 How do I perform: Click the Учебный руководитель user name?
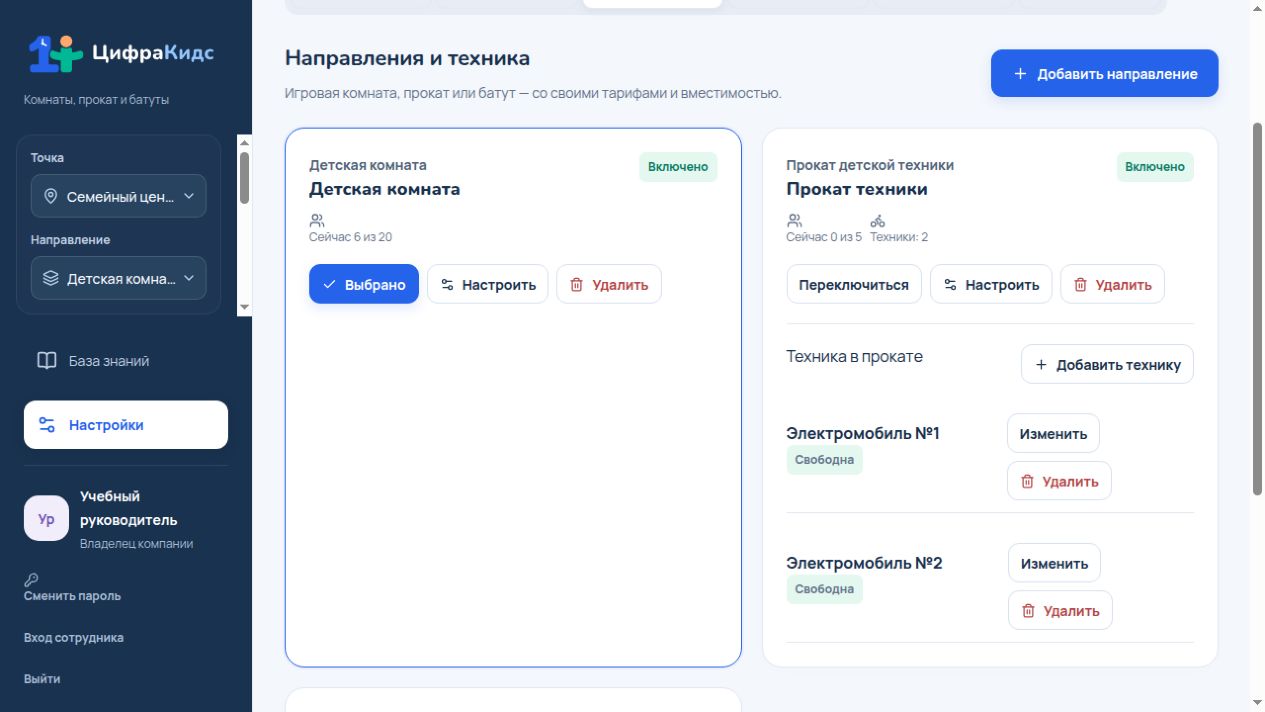(x=128, y=508)
